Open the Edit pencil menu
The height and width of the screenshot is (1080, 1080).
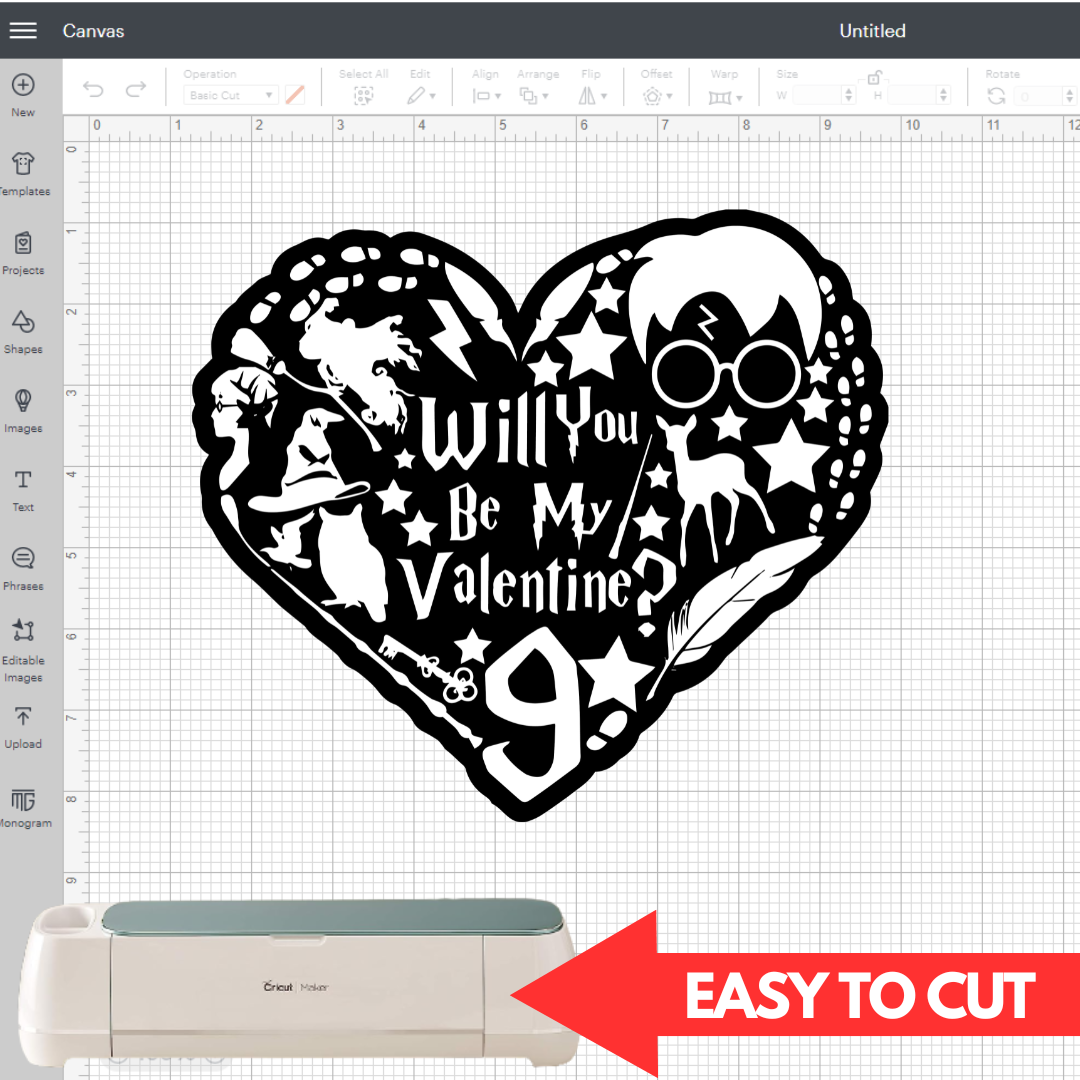click(x=421, y=96)
